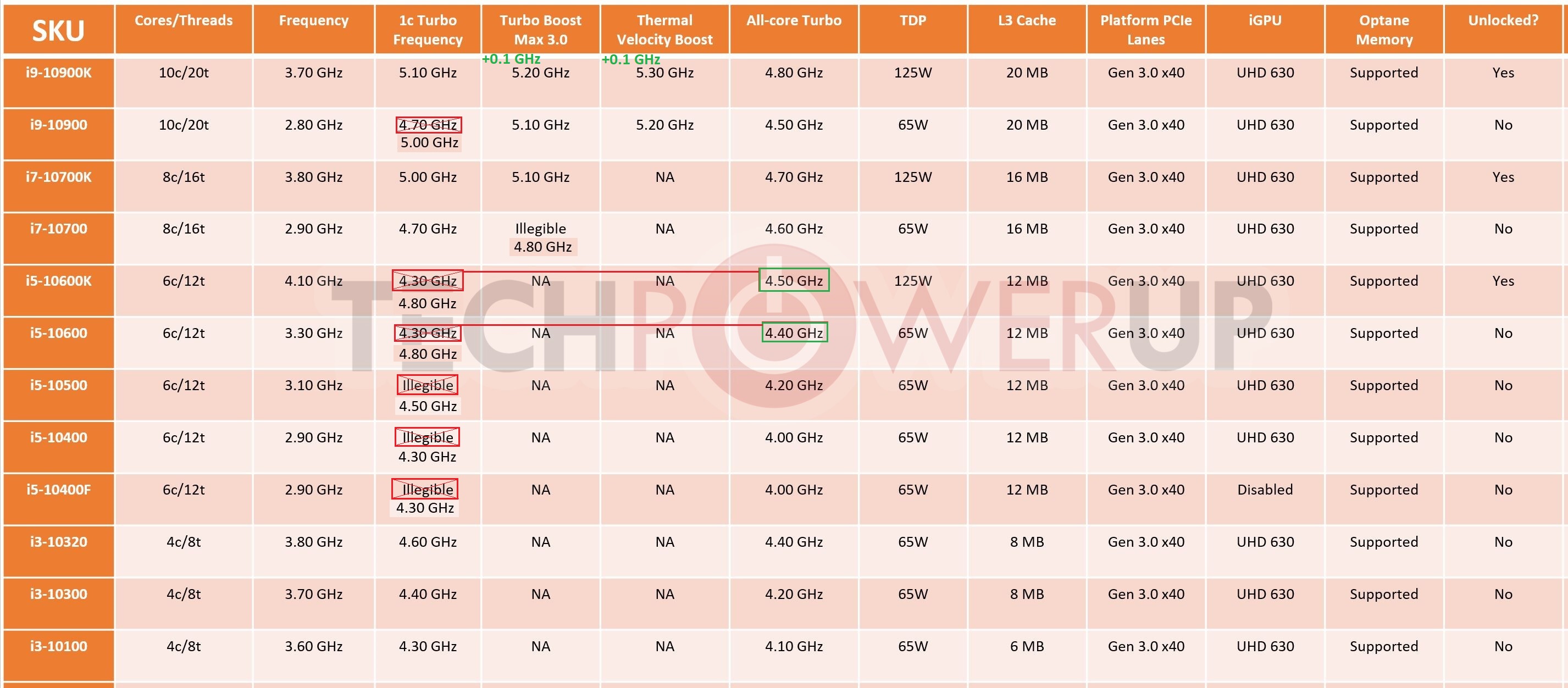Select the 5.20 GHz value in the i9-10900K row
Screen dimensions: 1568x688
coord(540,73)
